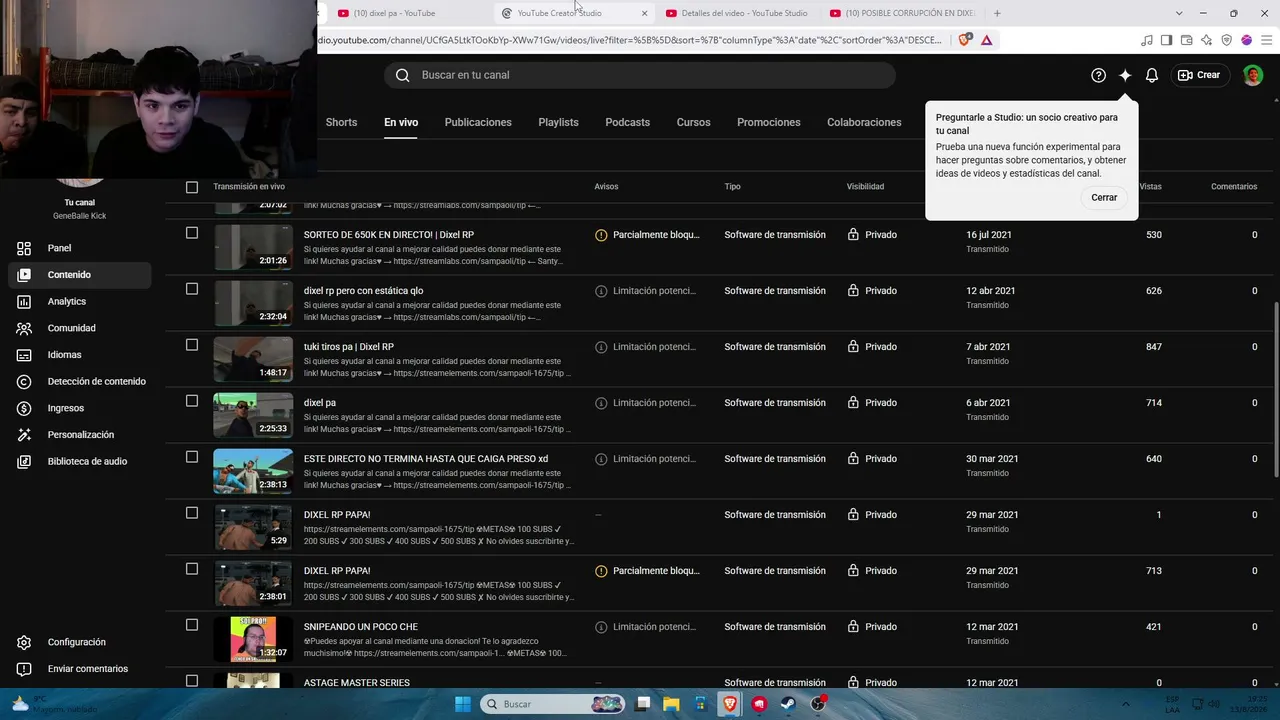This screenshot has width=1280, height=720.
Task: Open the browser tab search chevron
Action: [1179, 13]
